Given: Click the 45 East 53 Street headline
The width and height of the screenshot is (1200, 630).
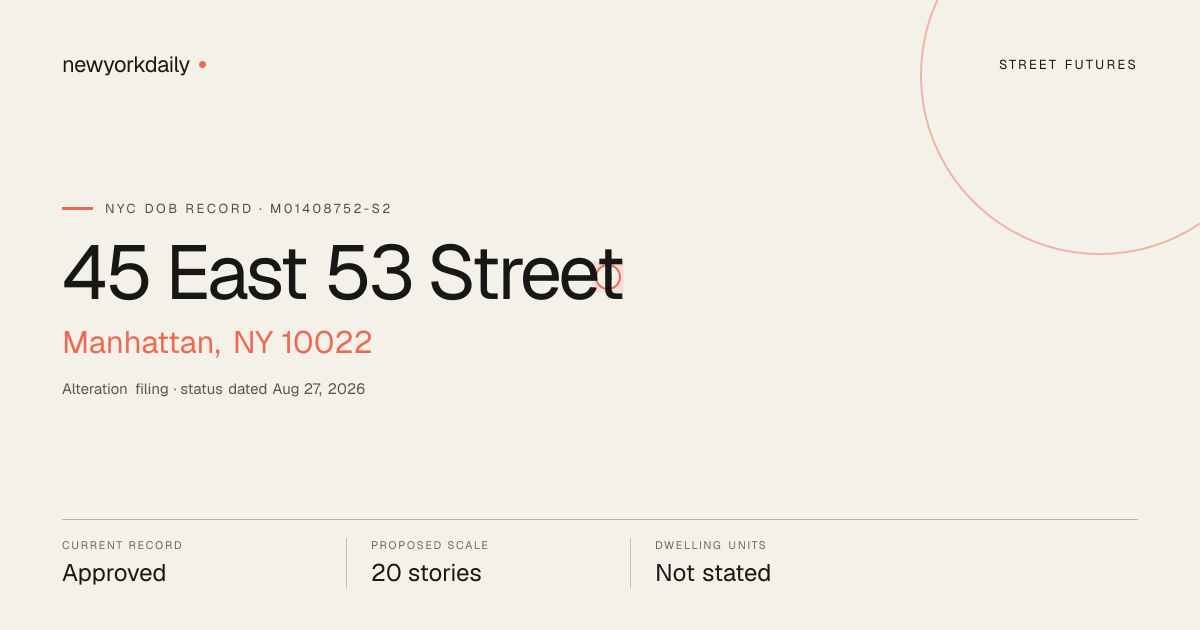Looking at the screenshot, I should (342, 273).
